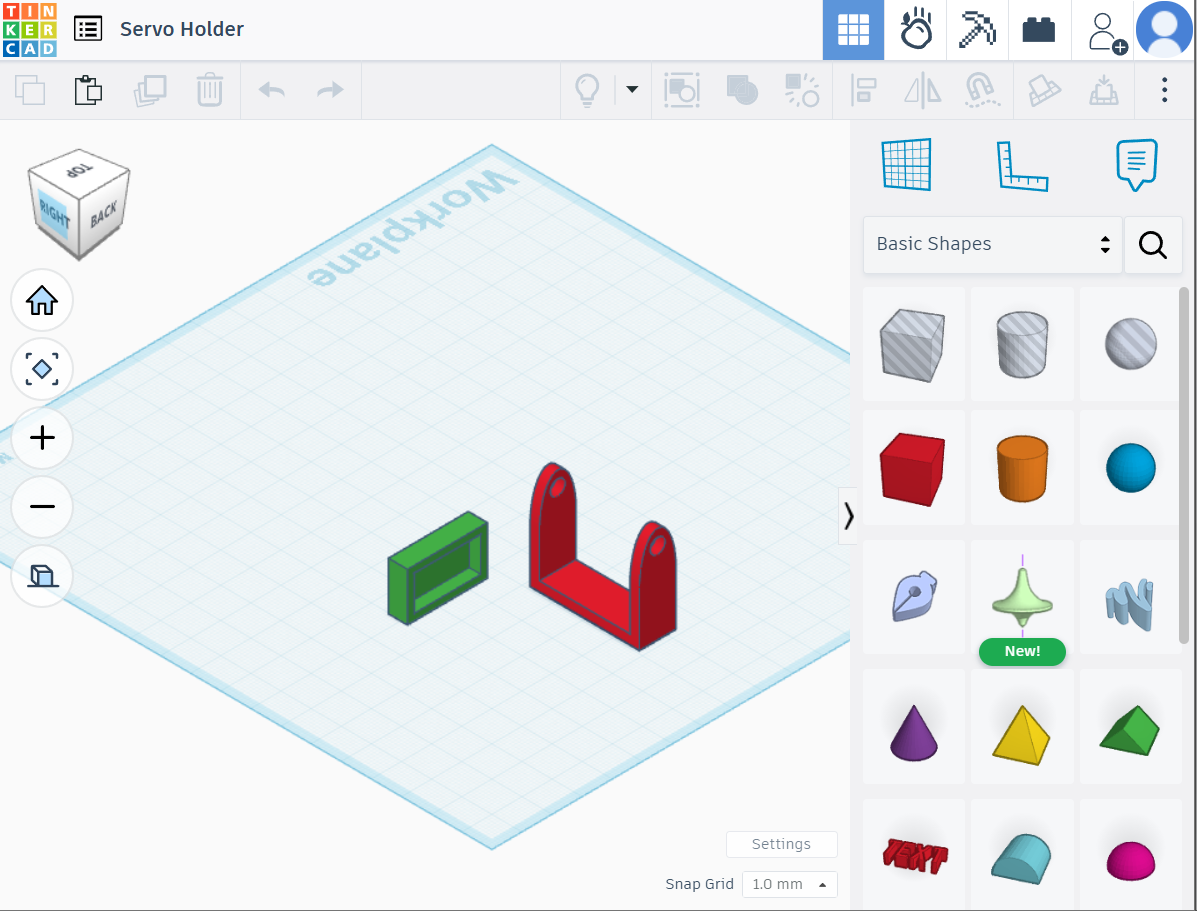Click the Group shapes icon

coord(742,90)
